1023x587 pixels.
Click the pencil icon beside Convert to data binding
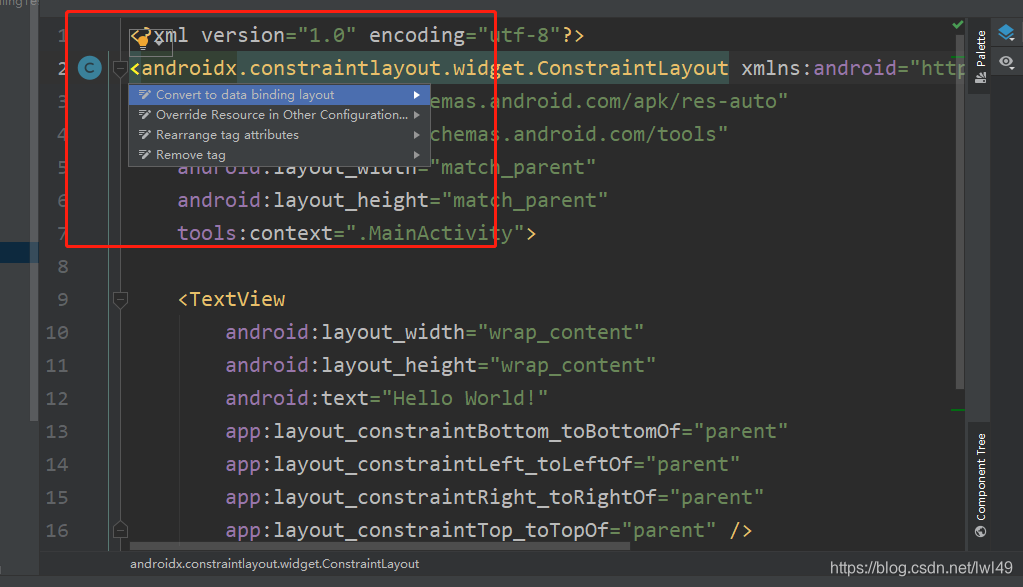[x=145, y=95]
